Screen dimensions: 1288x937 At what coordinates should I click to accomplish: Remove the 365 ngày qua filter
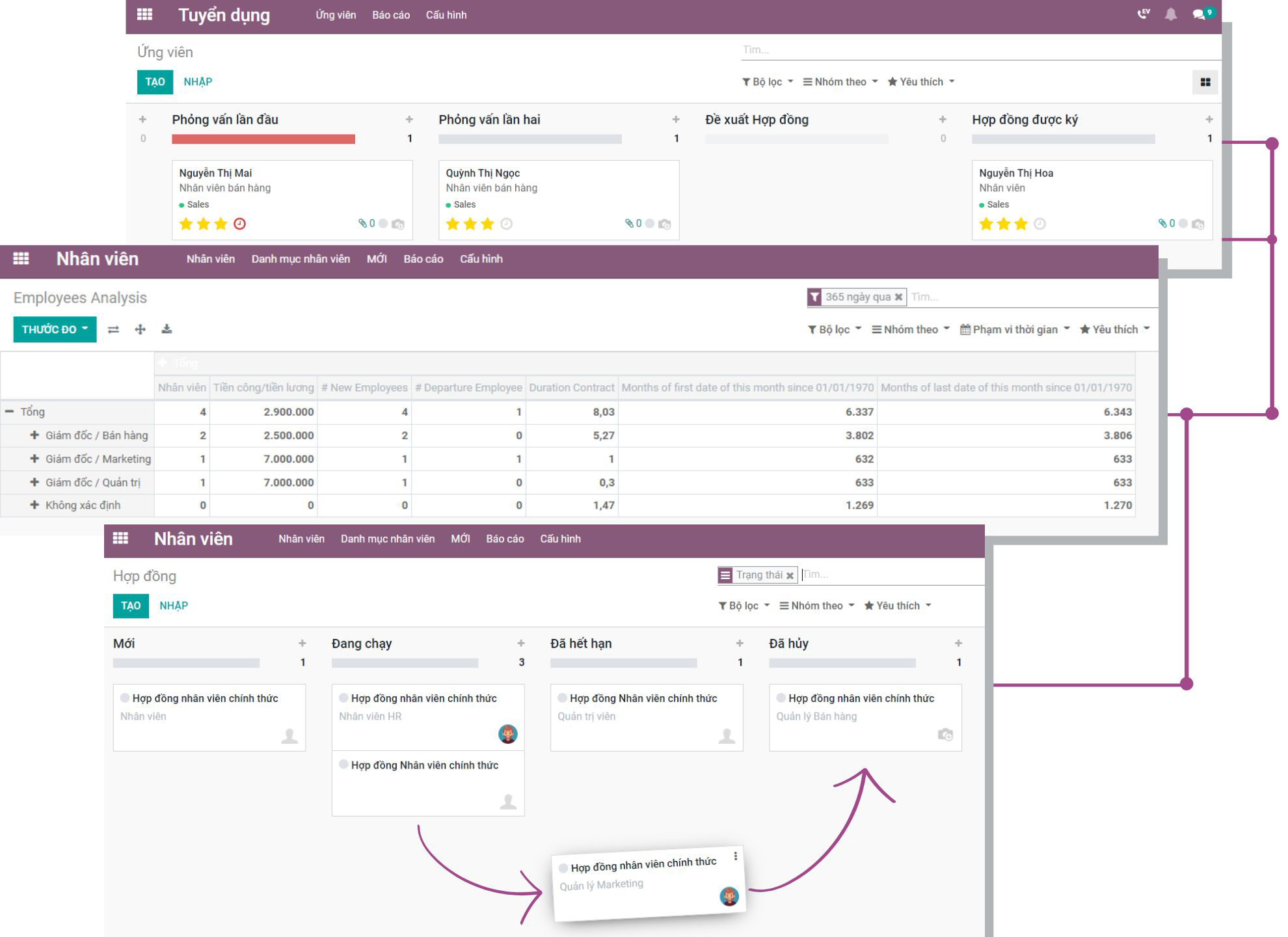(x=898, y=297)
